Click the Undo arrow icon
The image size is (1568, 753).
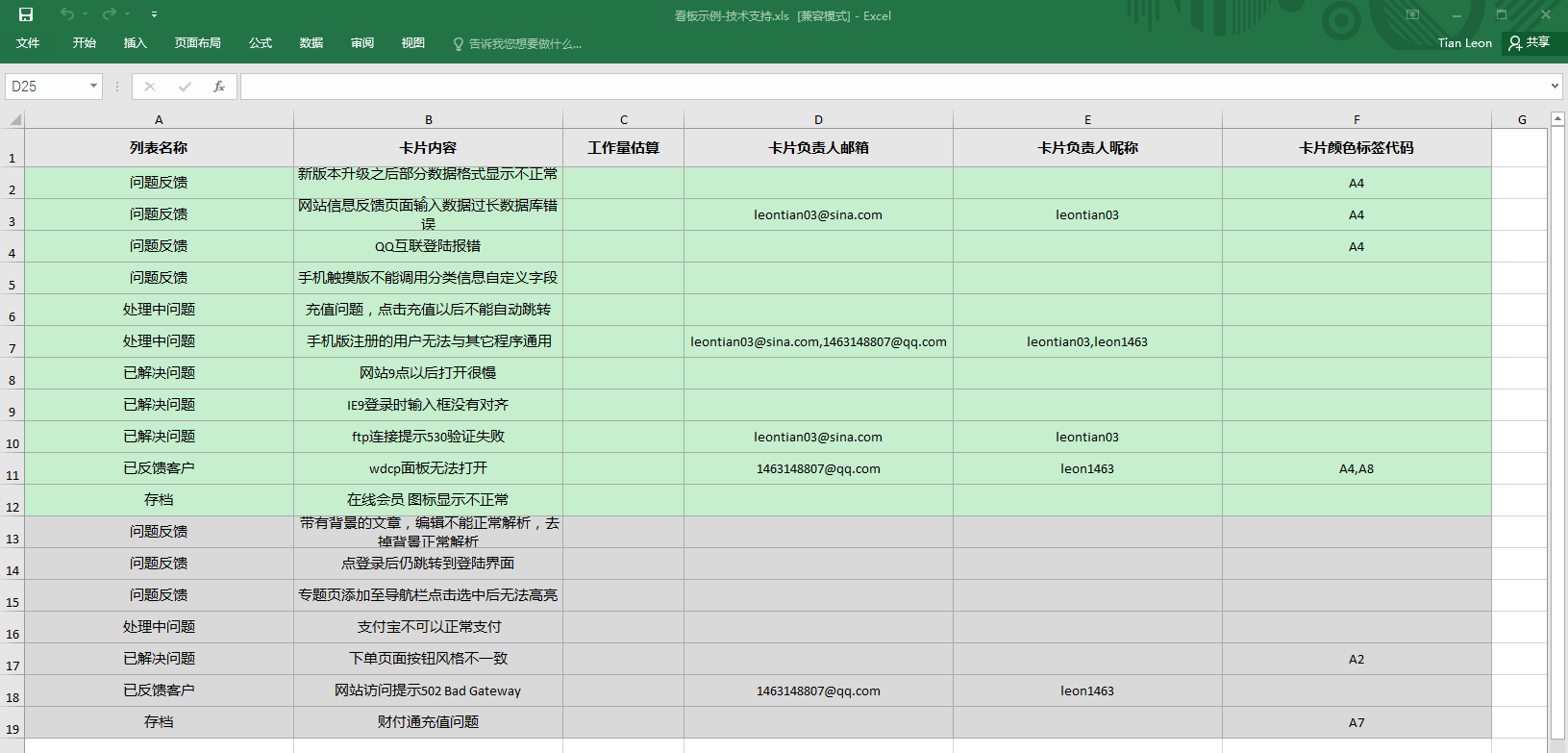[x=66, y=14]
